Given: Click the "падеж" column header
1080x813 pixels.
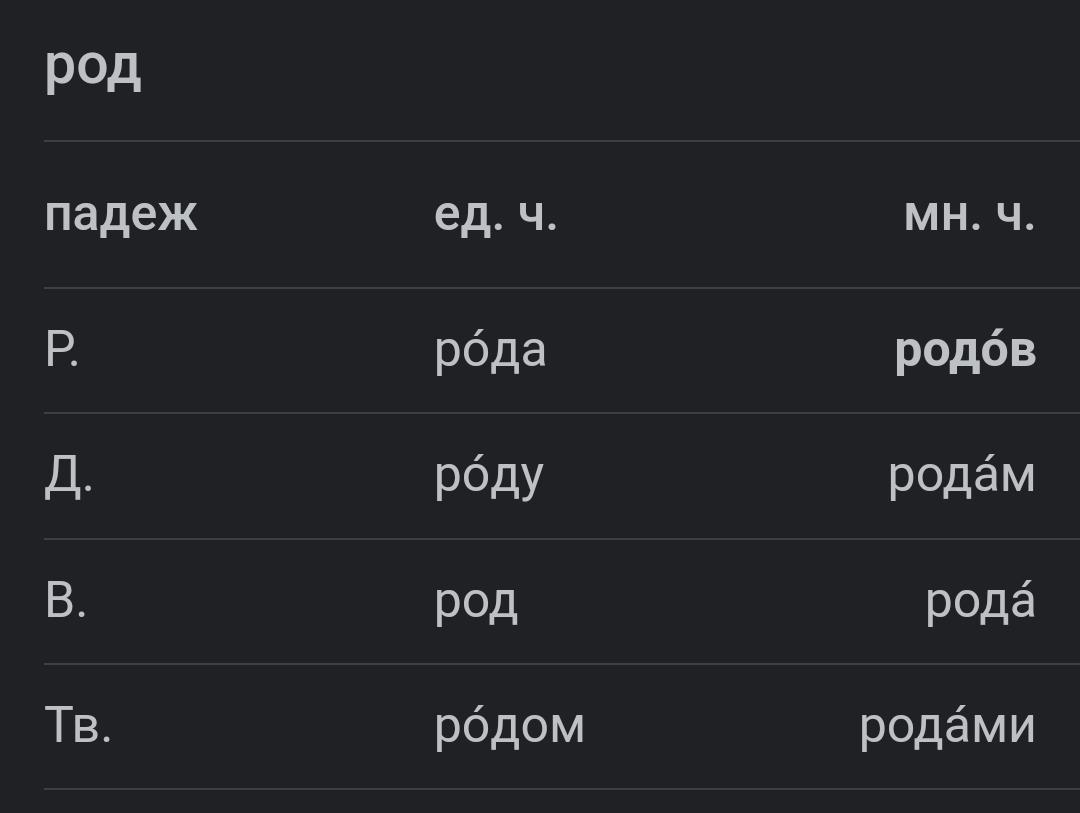Looking at the screenshot, I should click(x=121, y=215).
